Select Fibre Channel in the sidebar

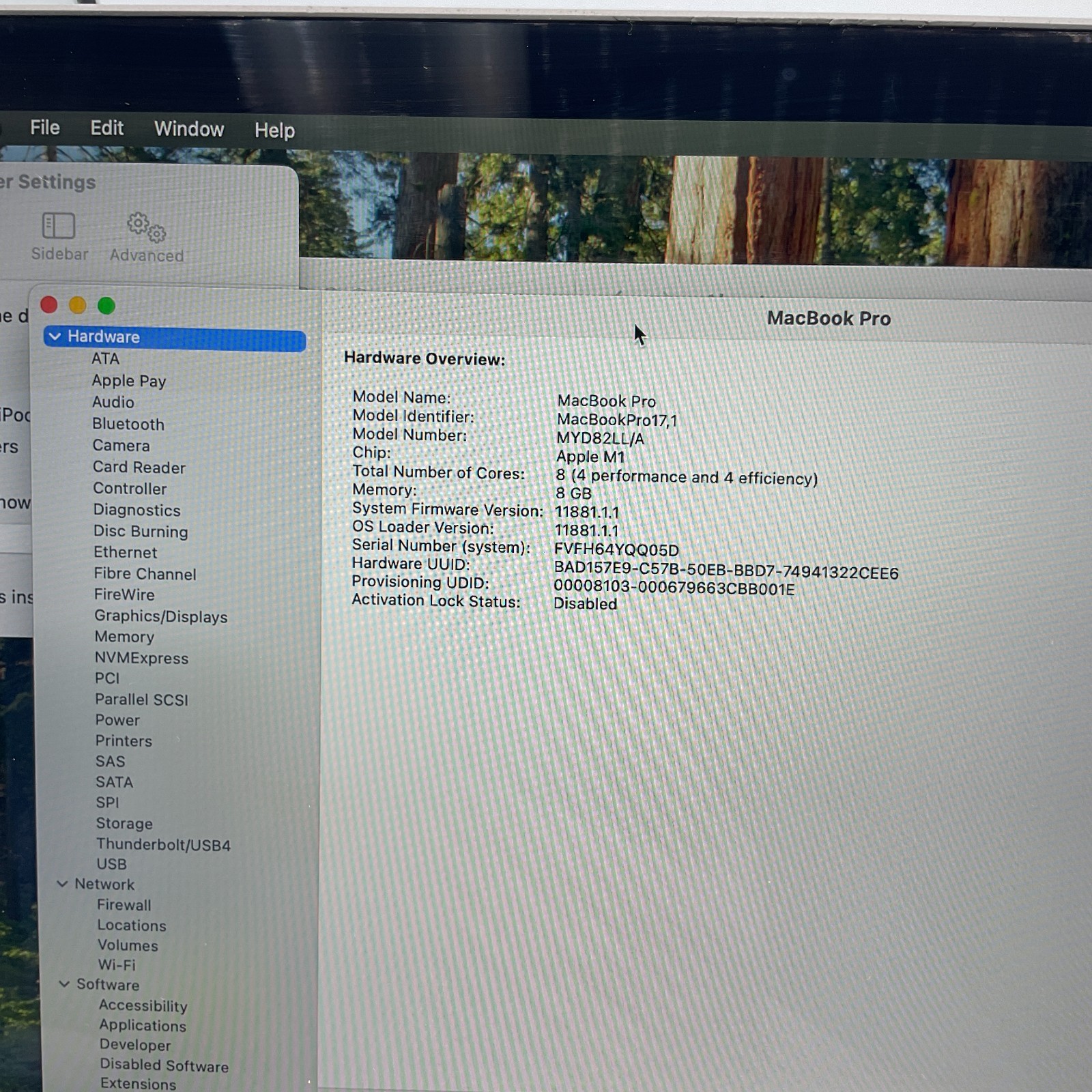[145, 574]
